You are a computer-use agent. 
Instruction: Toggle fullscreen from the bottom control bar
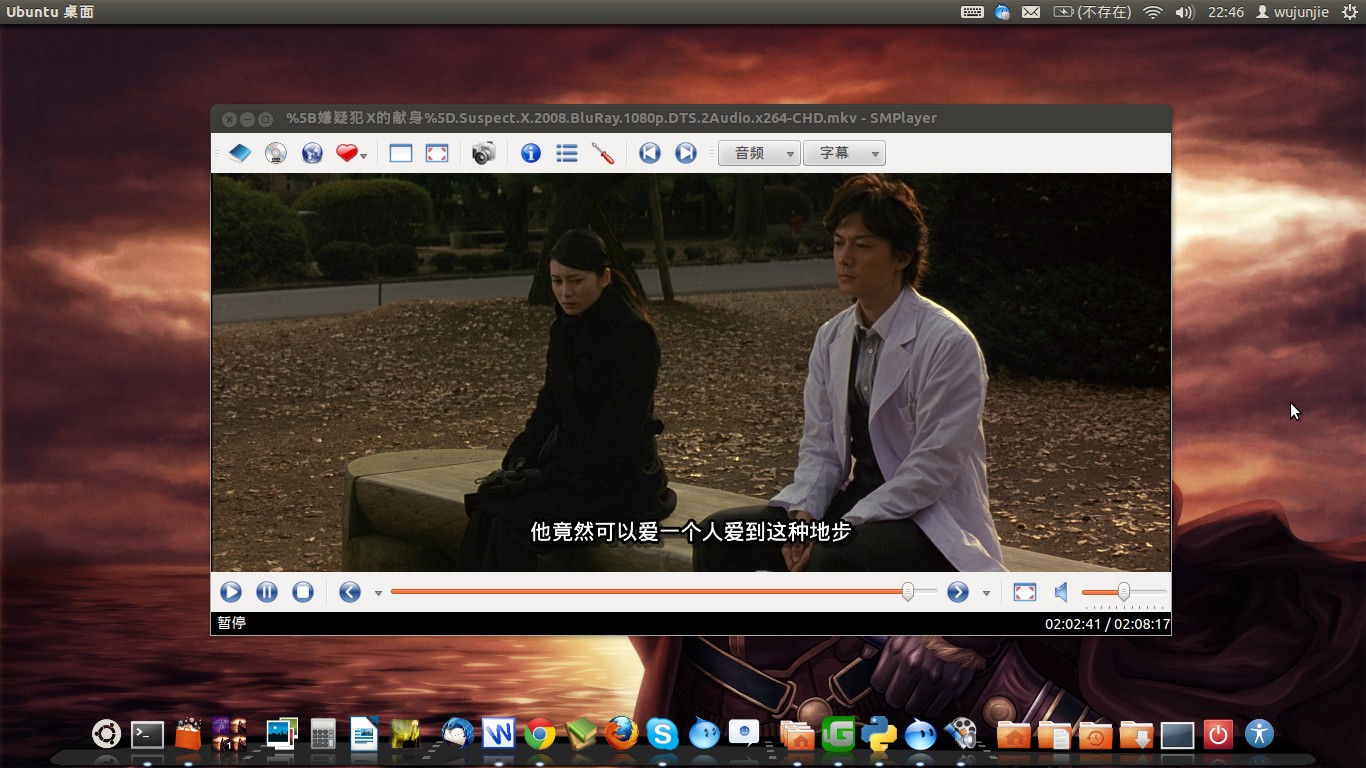[x=1025, y=592]
